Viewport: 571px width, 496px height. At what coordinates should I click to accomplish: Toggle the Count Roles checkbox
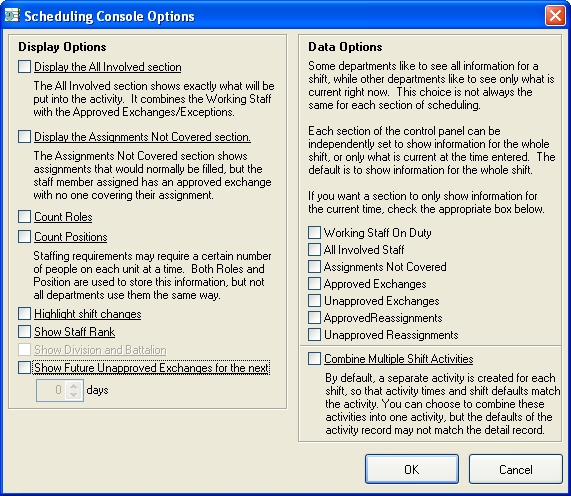[x=24, y=217]
